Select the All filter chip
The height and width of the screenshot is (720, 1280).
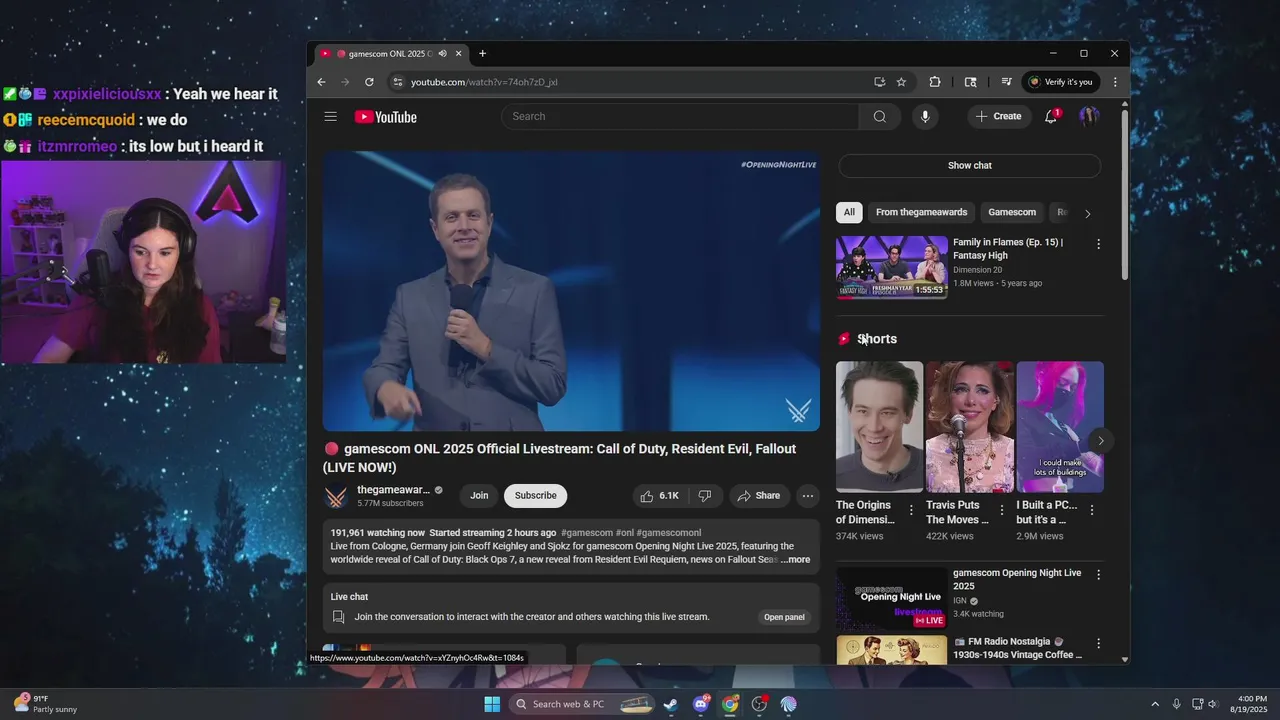[x=849, y=212]
